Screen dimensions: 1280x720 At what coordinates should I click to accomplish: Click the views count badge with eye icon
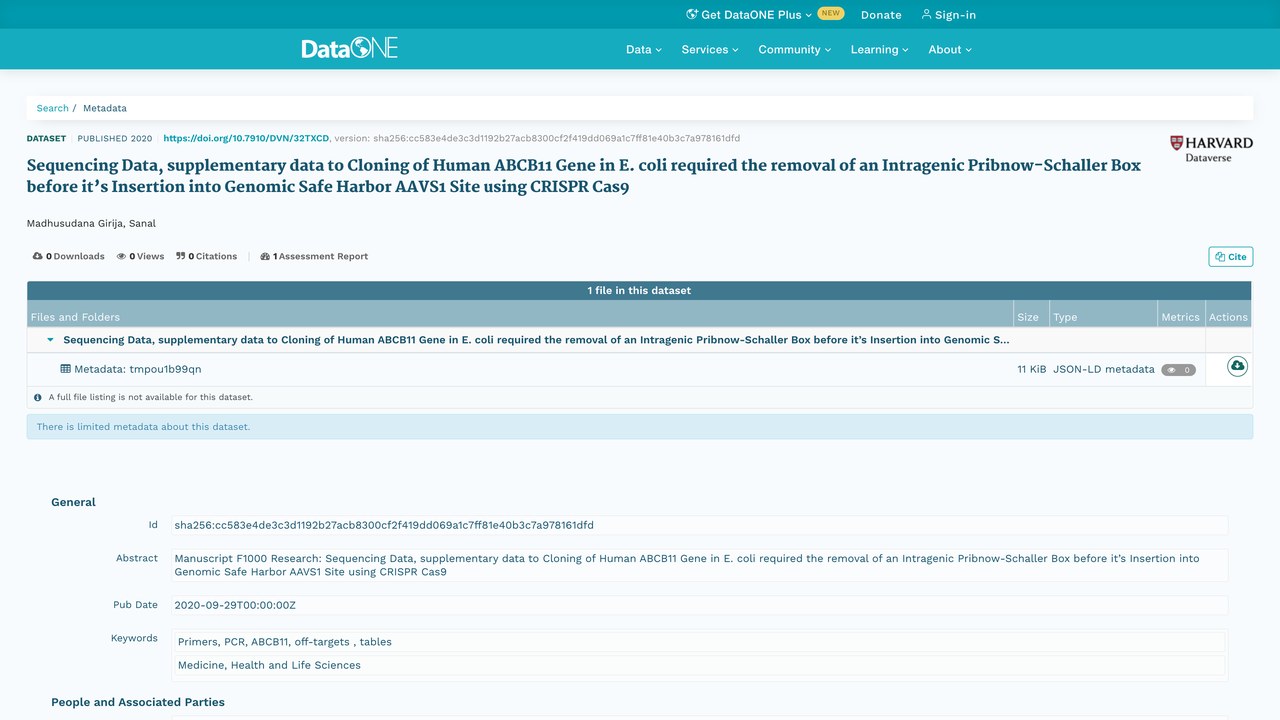tap(1178, 370)
